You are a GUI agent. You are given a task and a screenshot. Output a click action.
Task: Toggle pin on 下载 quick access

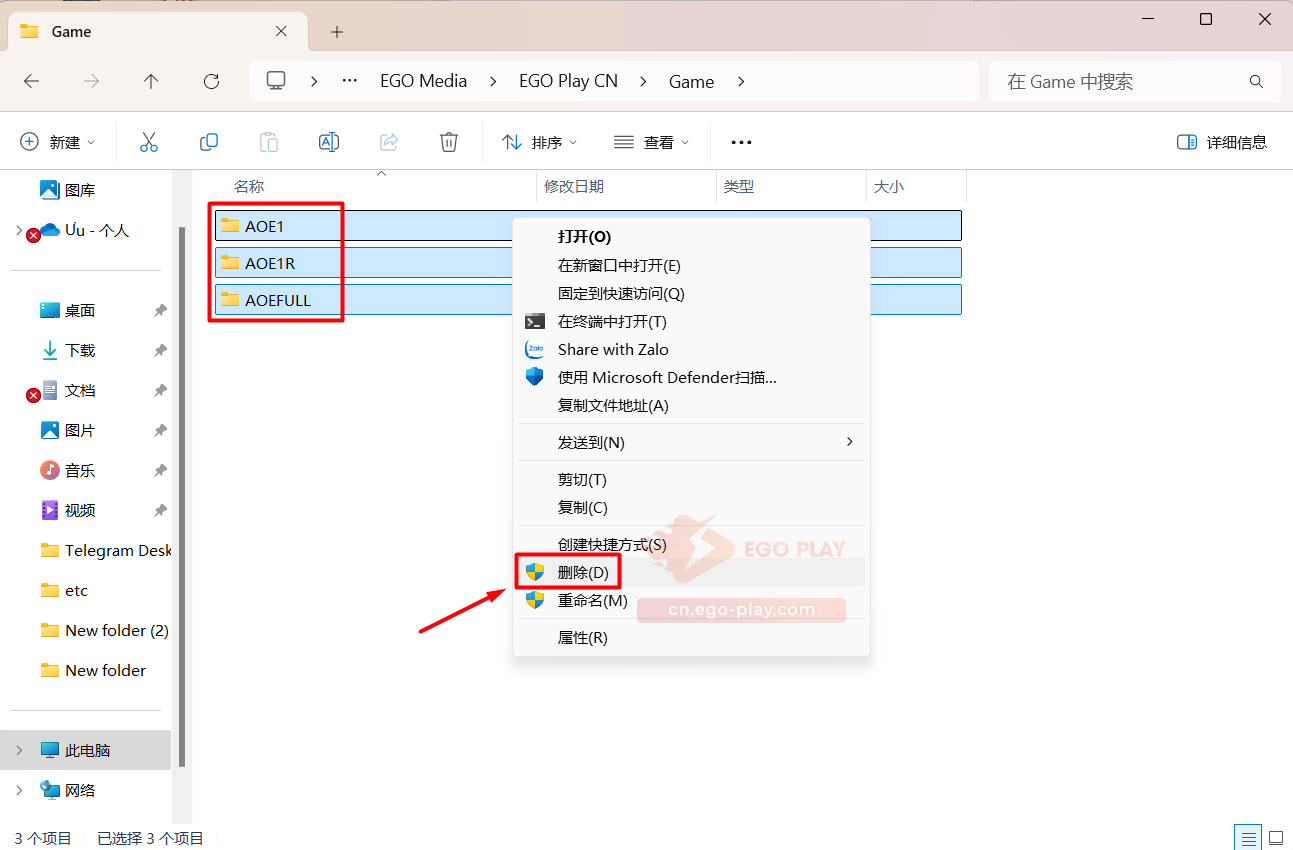[160, 351]
